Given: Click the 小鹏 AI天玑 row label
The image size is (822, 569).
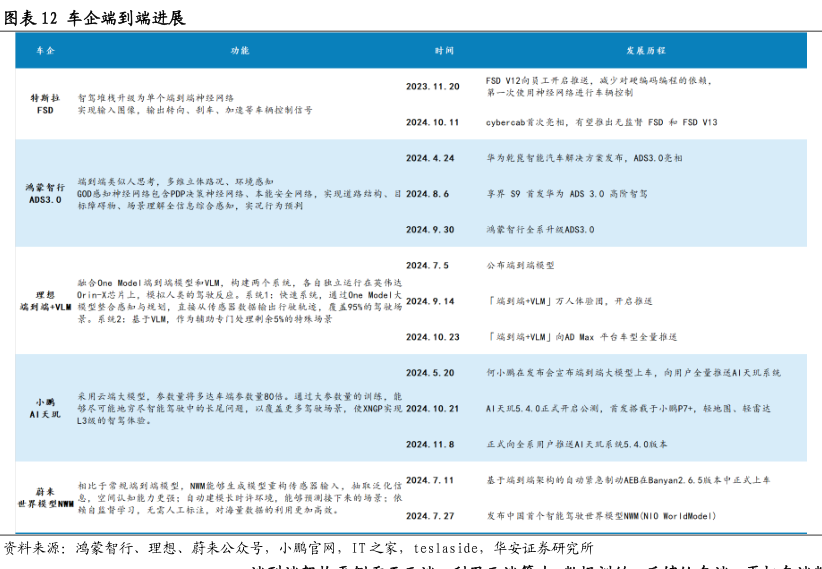Looking at the screenshot, I should [45, 407].
